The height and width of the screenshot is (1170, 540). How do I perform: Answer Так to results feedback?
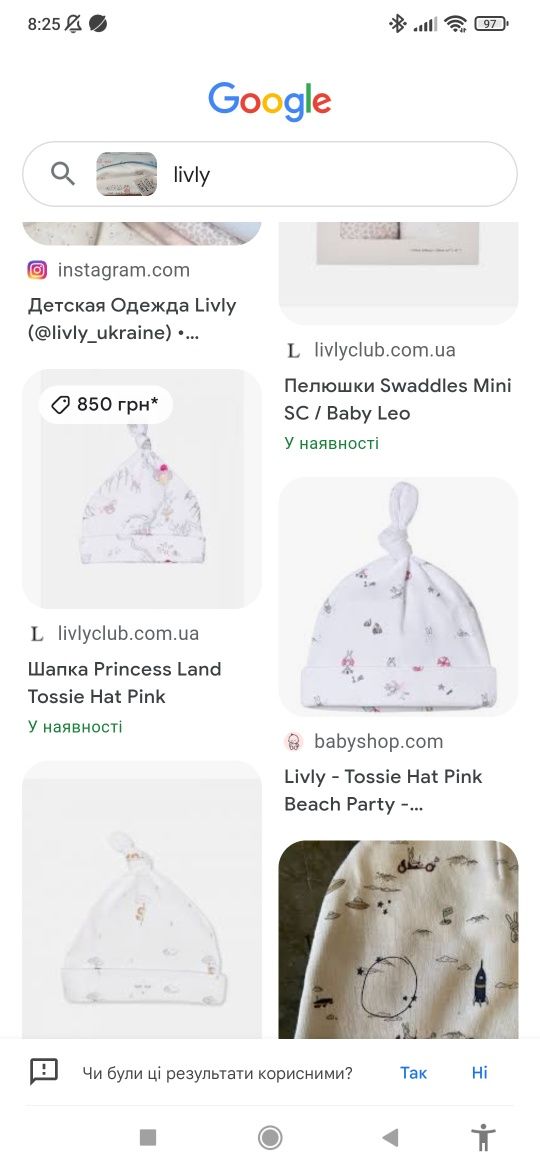413,1072
